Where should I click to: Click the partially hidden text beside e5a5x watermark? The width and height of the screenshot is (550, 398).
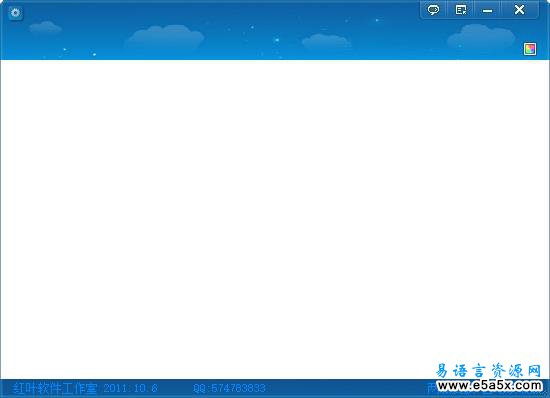point(432,388)
